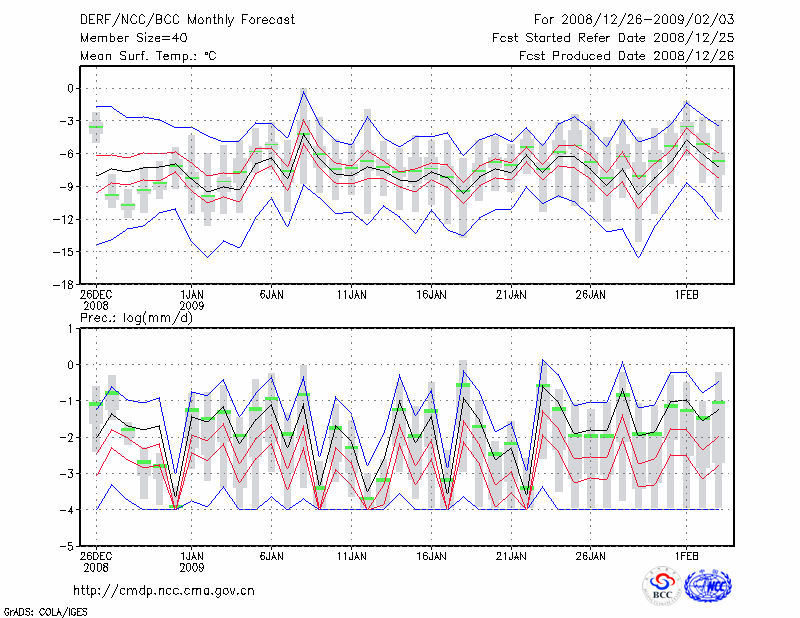Click the Member Size=40 label
Image resolution: width=800 pixels, height=618 pixels.
[x=132, y=38]
